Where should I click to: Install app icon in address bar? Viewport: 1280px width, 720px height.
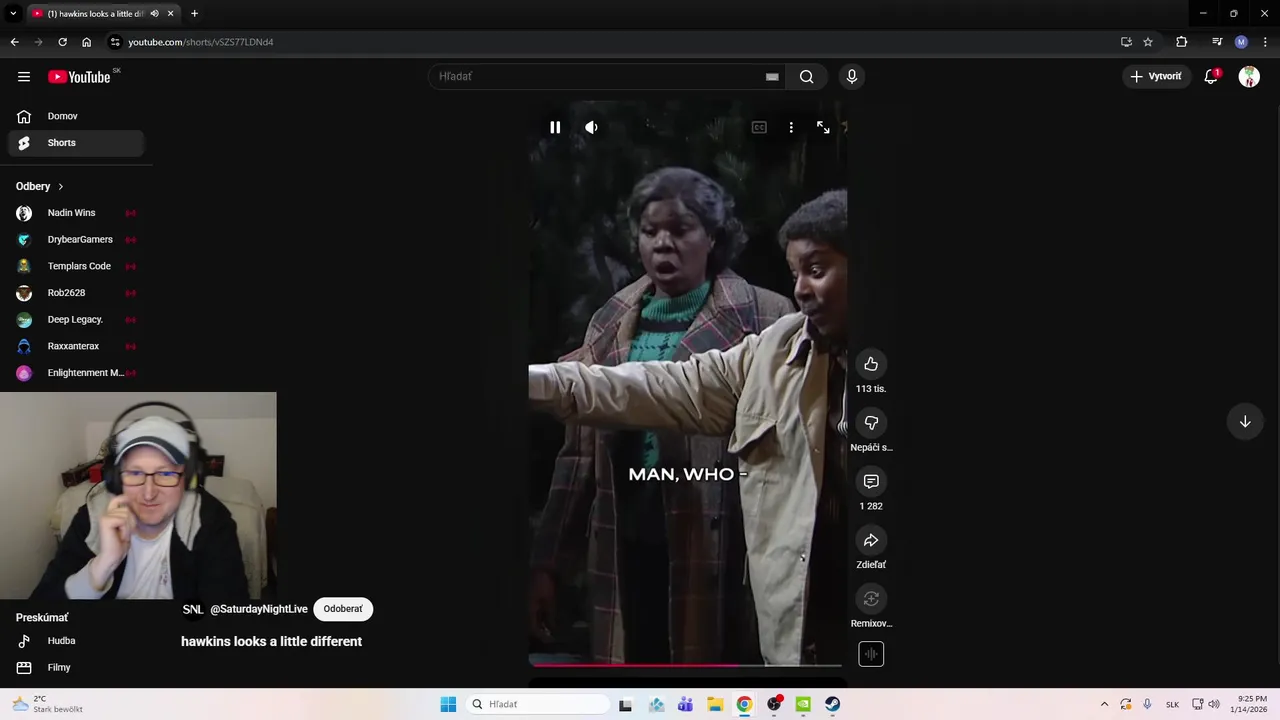tap(1126, 42)
